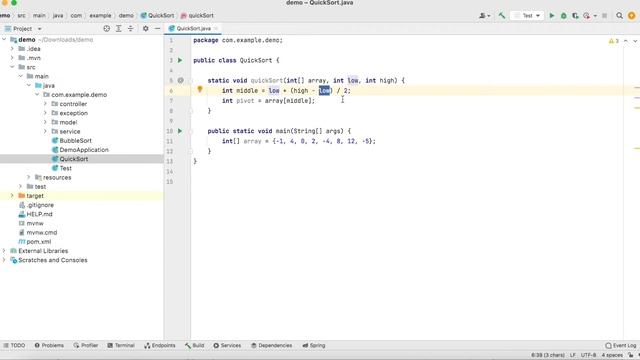Expand the resources folder
Image resolution: width=640 pixels, height=360 pixels.
pos(29,177)
